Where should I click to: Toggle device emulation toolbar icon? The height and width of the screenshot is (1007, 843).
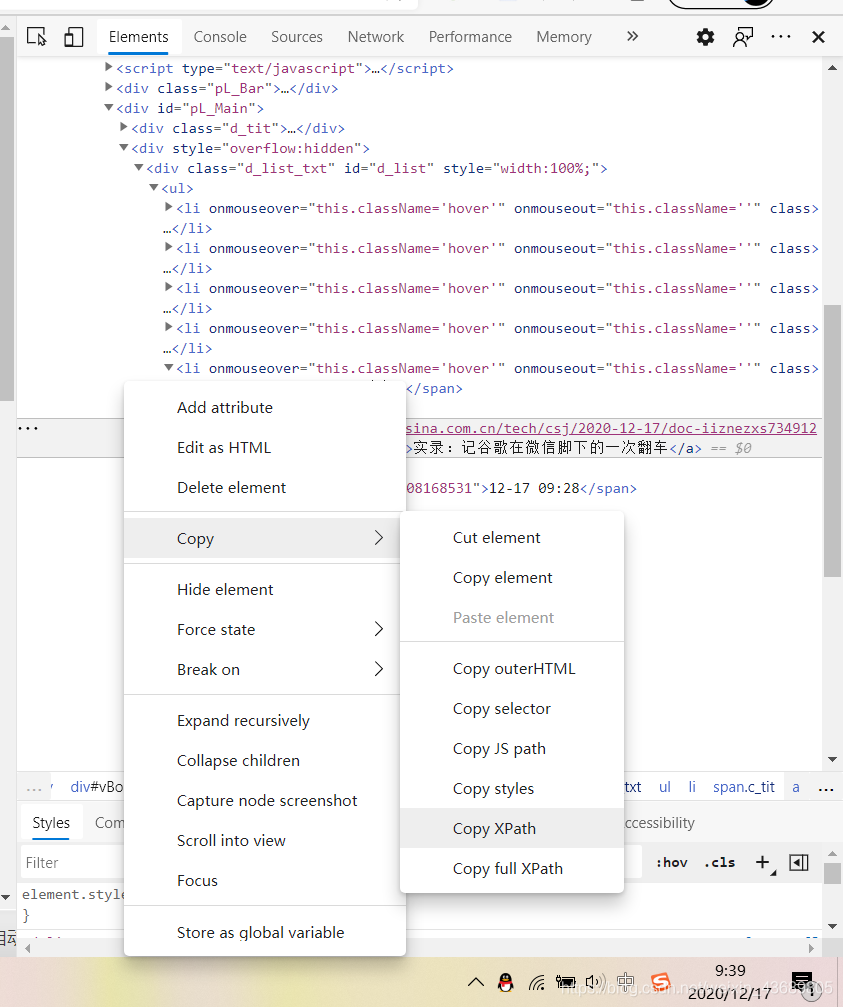74,37
